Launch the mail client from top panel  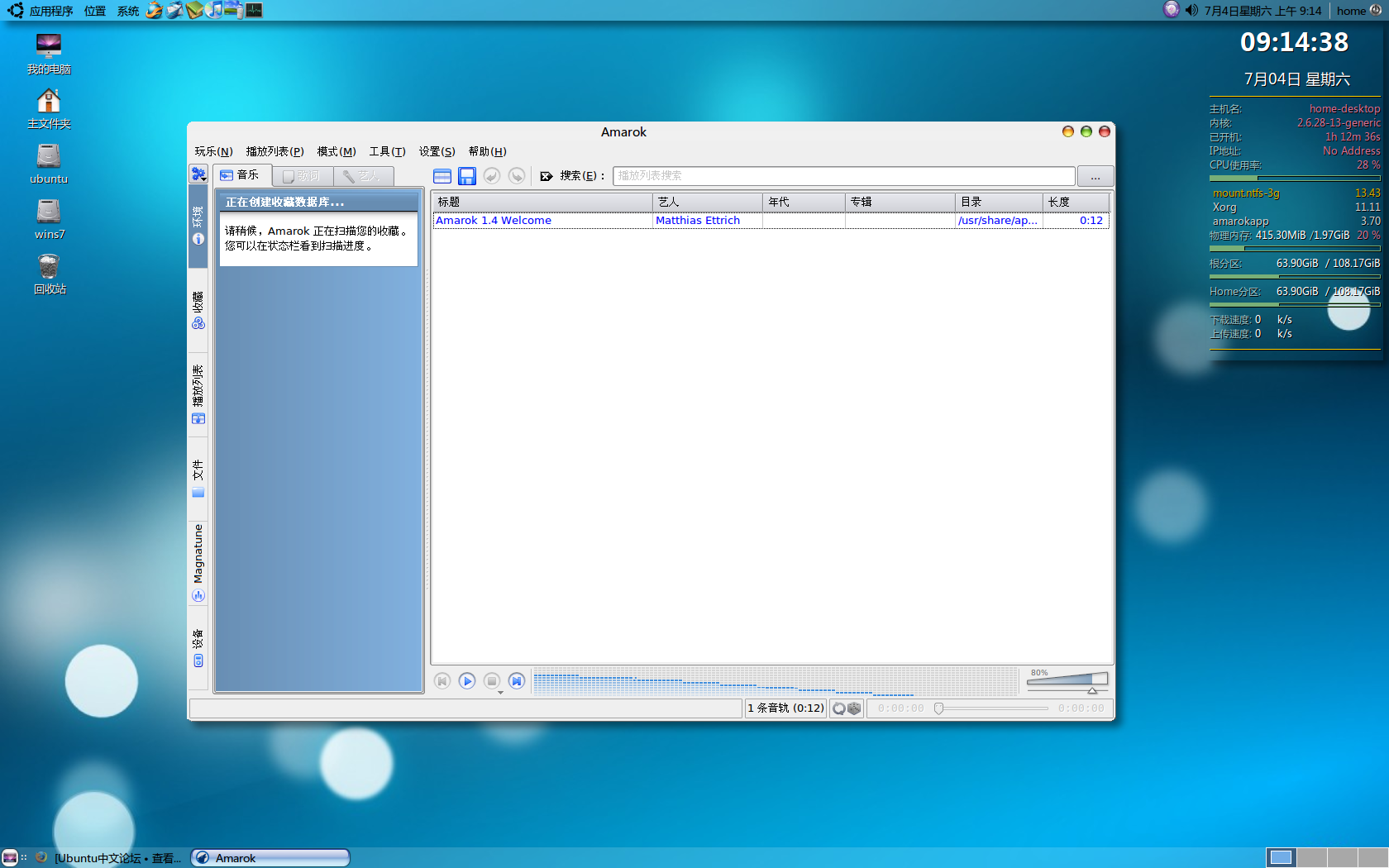pos(174,10)
